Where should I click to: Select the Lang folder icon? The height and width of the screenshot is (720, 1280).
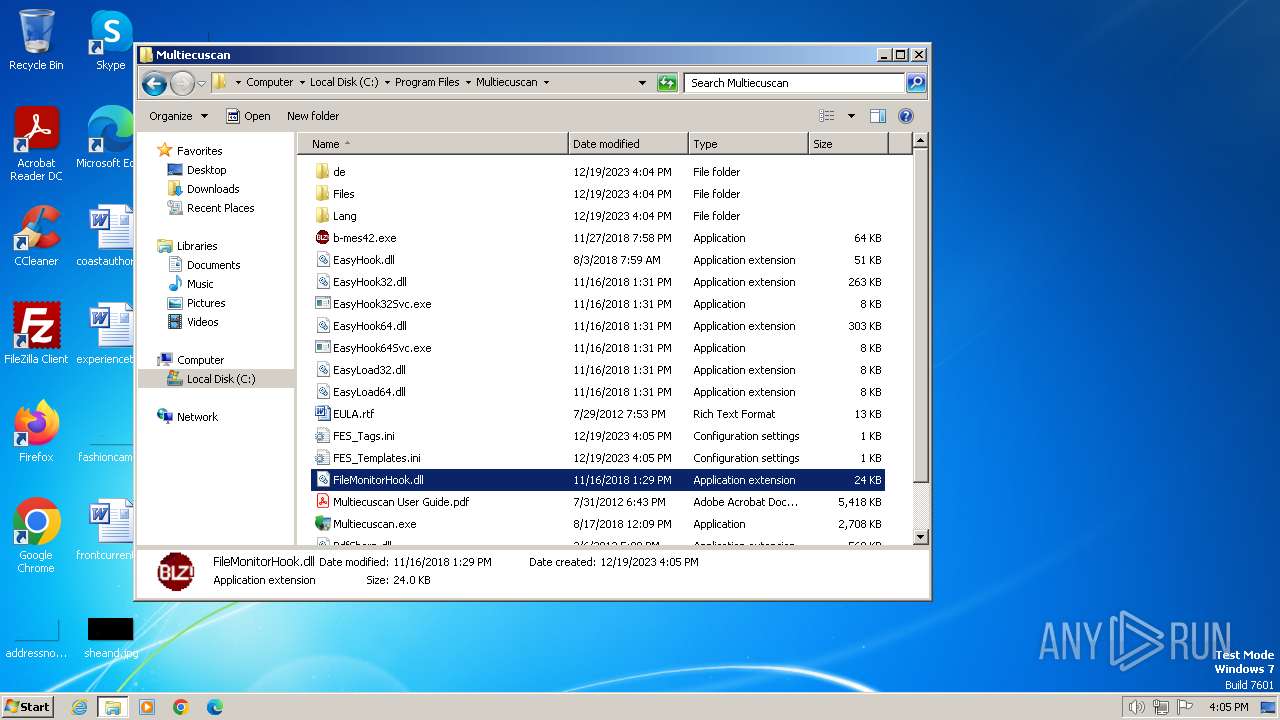[322, 216]
